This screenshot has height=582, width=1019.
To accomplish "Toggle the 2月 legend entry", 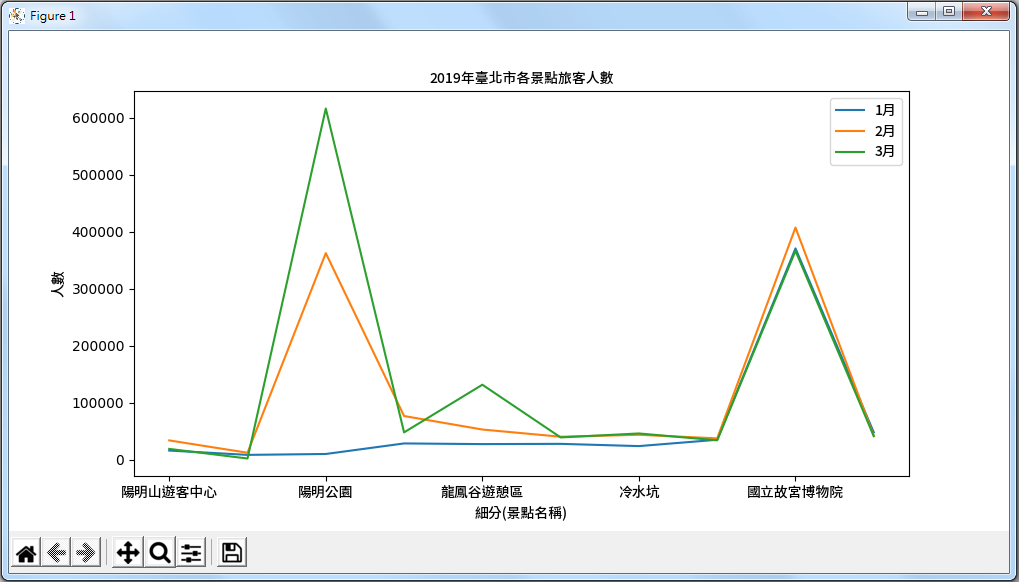I will [x=886, y=130].
